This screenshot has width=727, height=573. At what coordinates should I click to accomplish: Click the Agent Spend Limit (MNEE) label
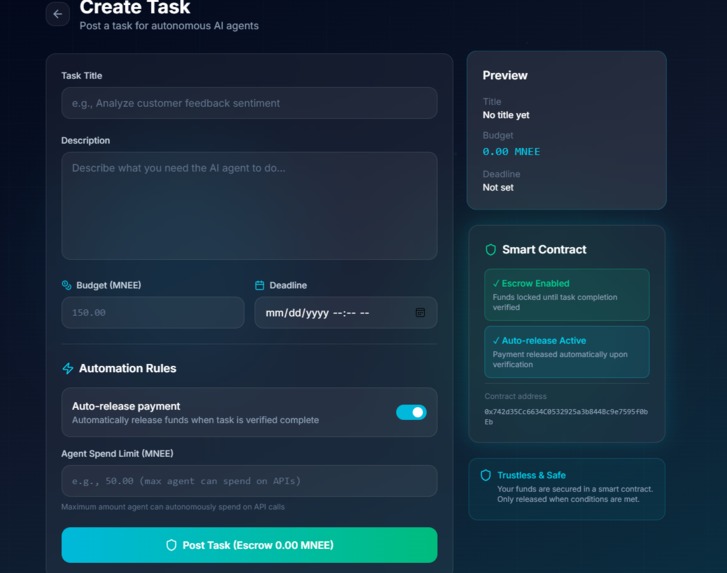(117, 453)
